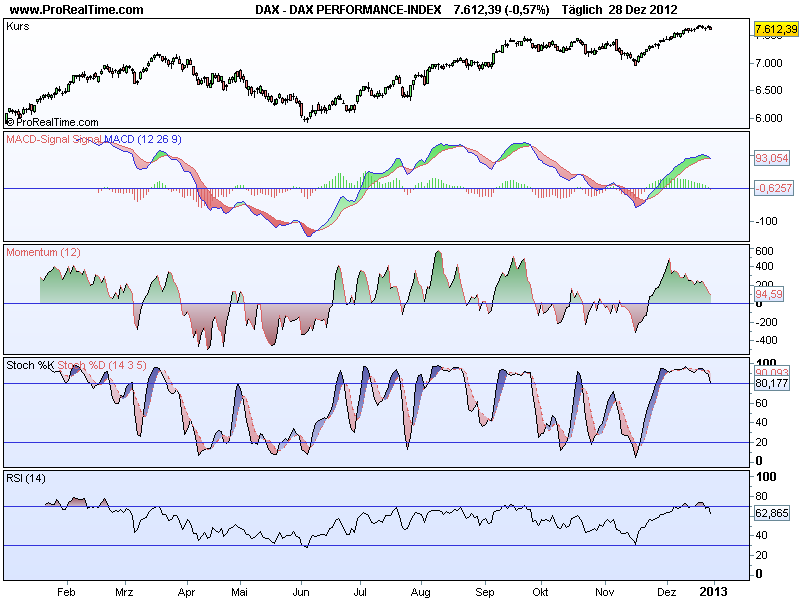The width and height of the screenshot is (800, 600).
Task: Click the Mrz time axis label
Action: (x=124, y=592)
